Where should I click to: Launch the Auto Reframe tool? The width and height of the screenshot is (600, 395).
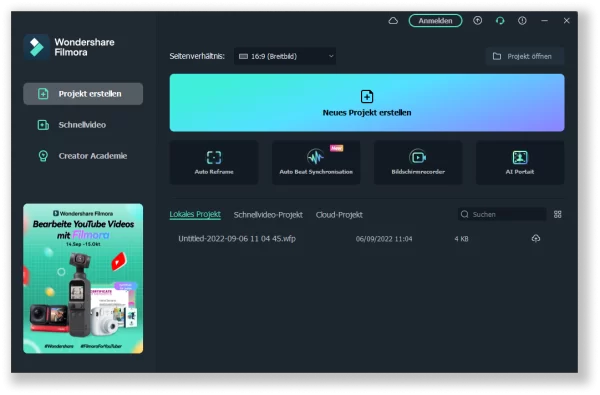coord(214,163)
